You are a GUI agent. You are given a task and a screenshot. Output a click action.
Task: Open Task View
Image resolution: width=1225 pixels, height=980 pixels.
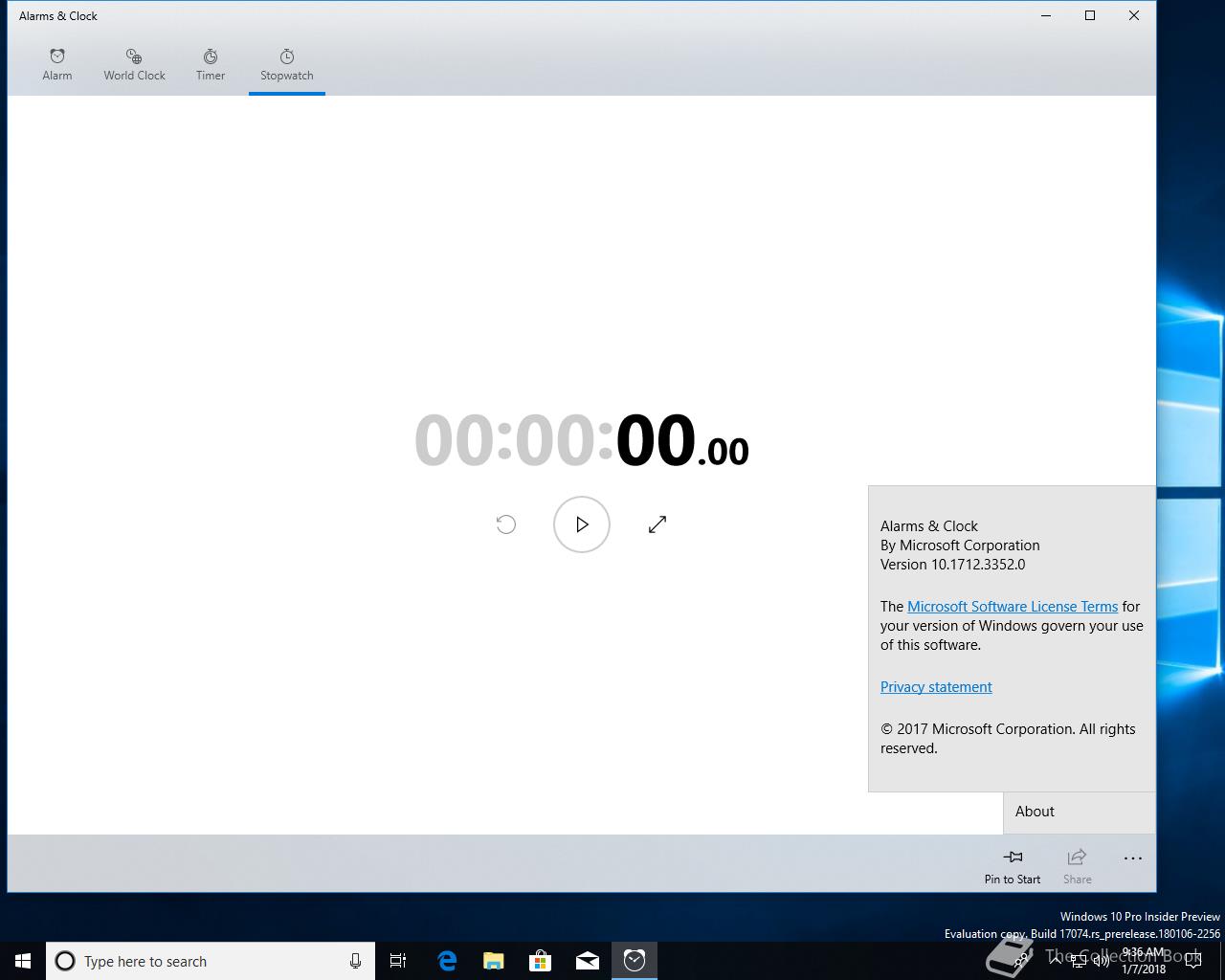point(398,961)
